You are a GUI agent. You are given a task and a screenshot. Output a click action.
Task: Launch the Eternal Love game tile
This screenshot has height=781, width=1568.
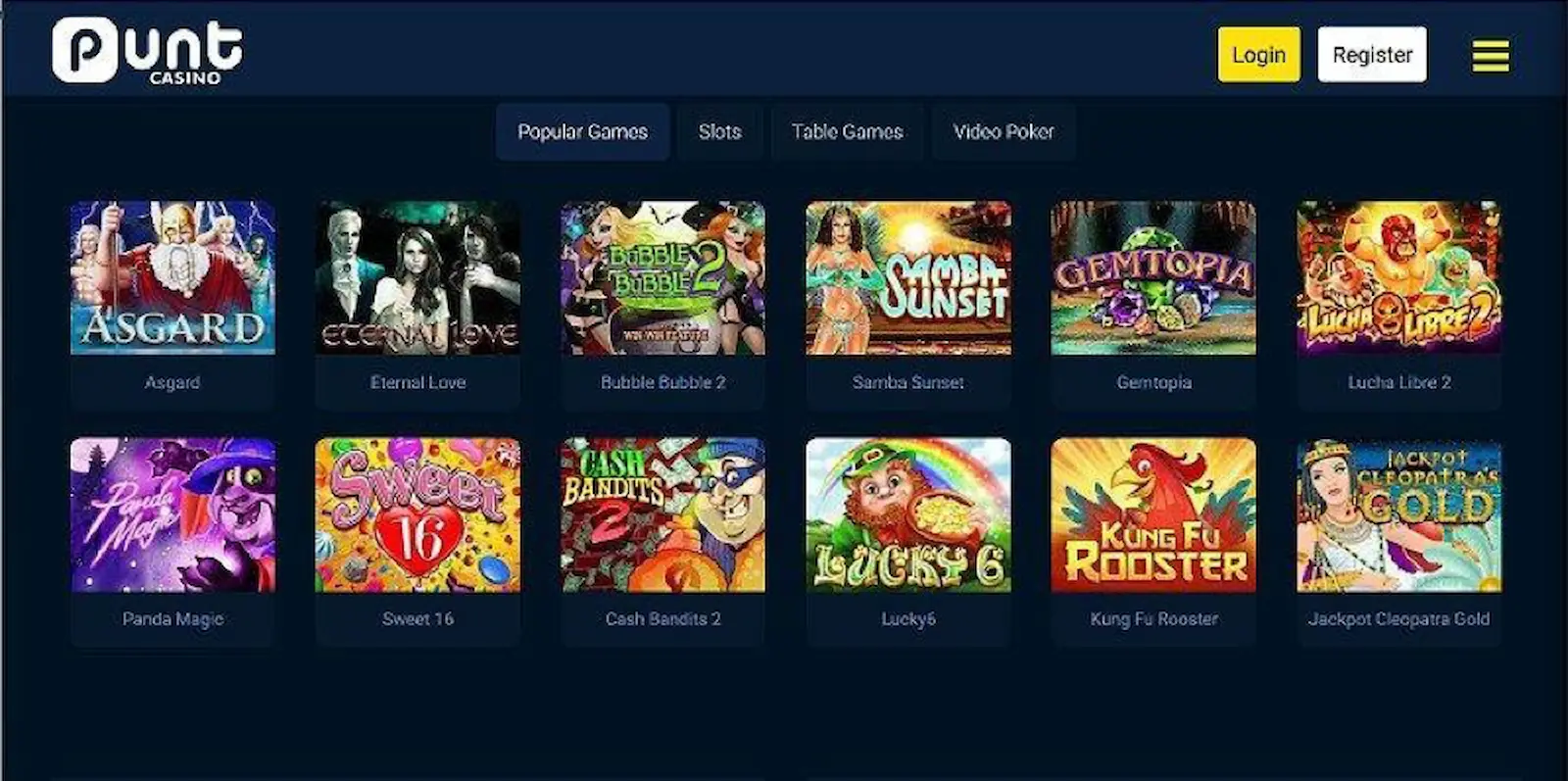pos(417,278)
